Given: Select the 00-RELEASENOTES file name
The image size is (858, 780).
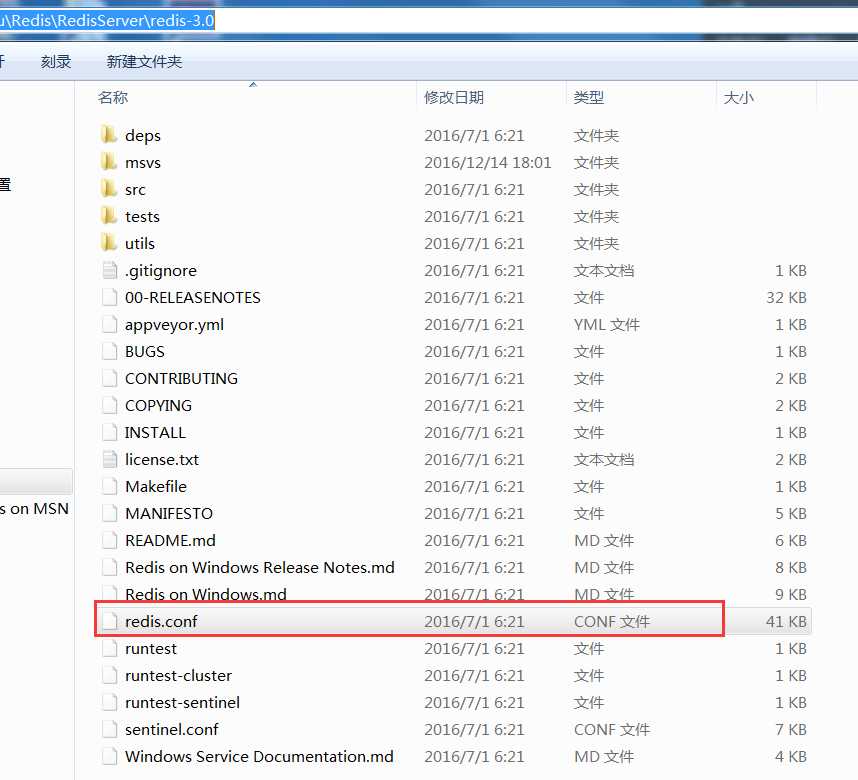Looking at the screenshot, I should coord(193,297).
